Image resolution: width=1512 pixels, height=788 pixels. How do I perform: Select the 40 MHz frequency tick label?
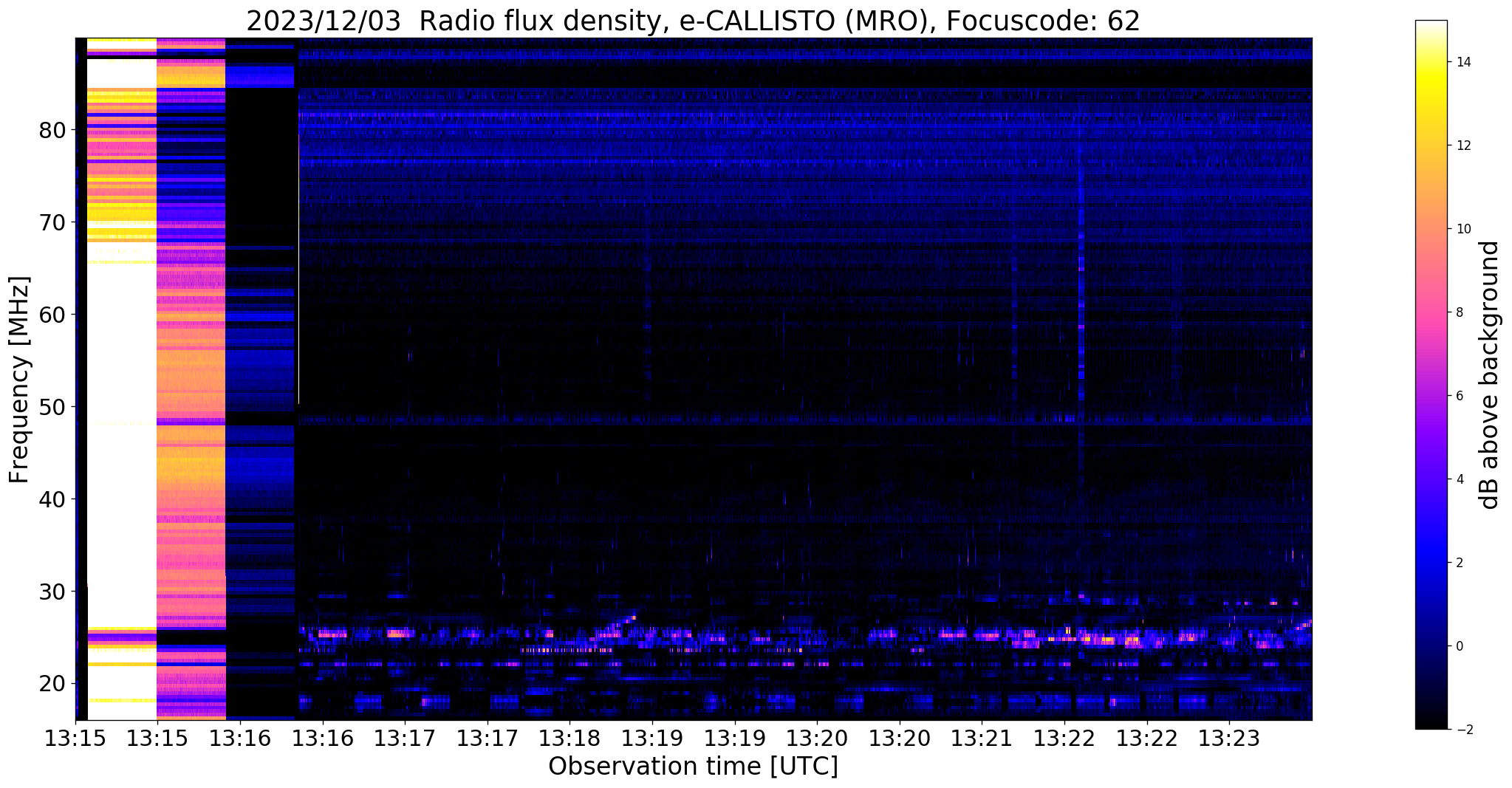pos(53,499)
